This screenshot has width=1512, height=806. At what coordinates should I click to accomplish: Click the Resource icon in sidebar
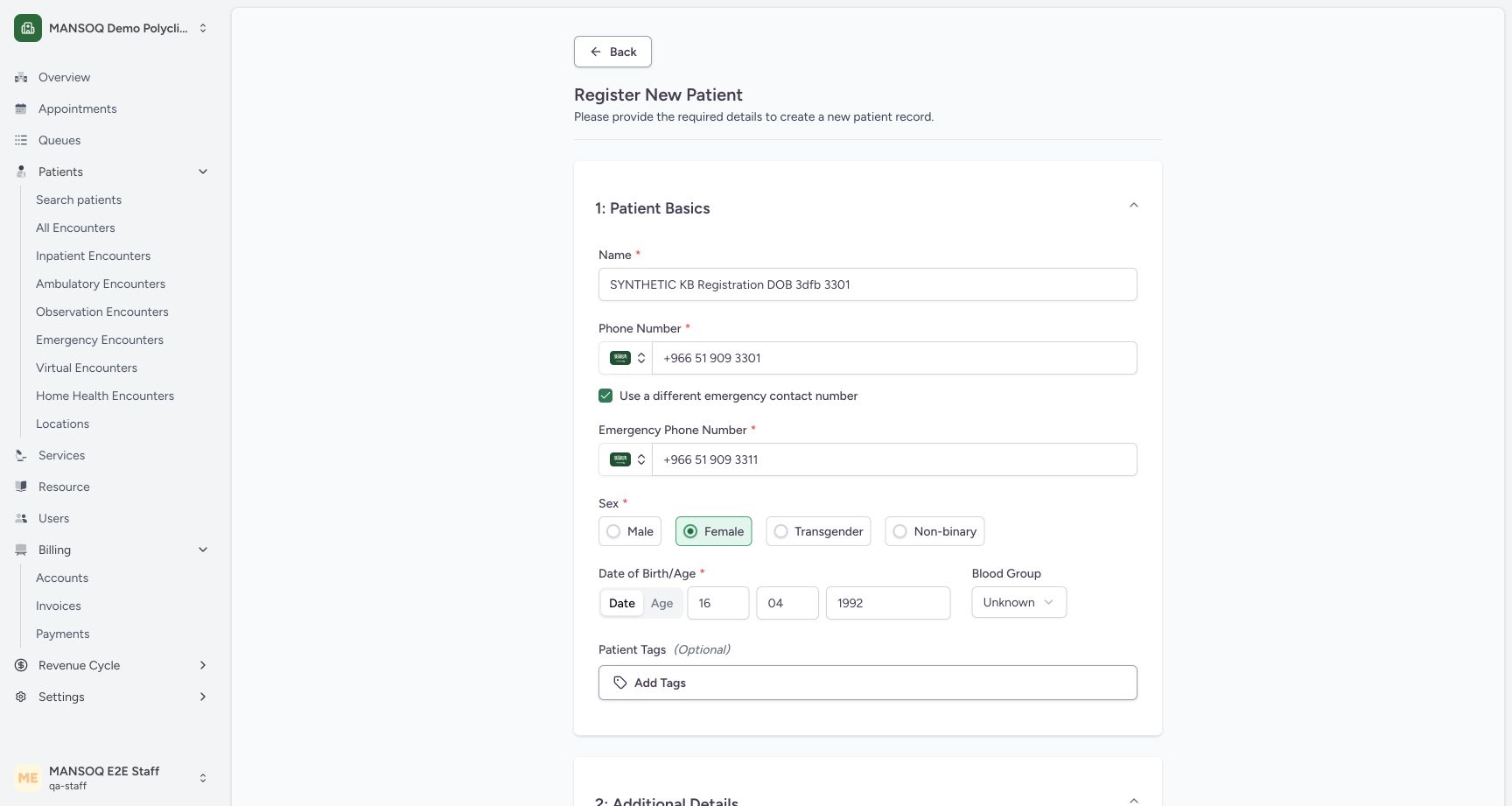tap(21, 487)
